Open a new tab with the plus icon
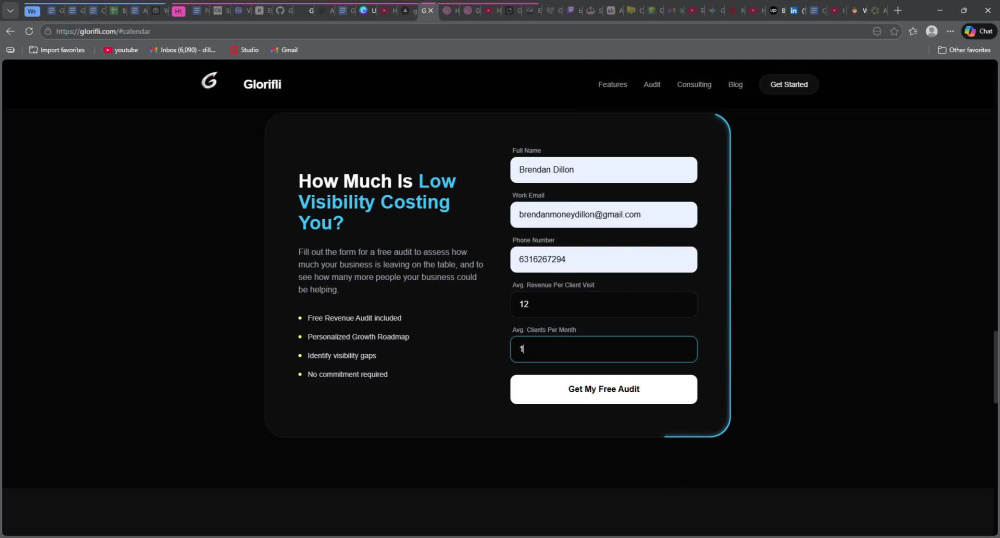 [897, 11]
